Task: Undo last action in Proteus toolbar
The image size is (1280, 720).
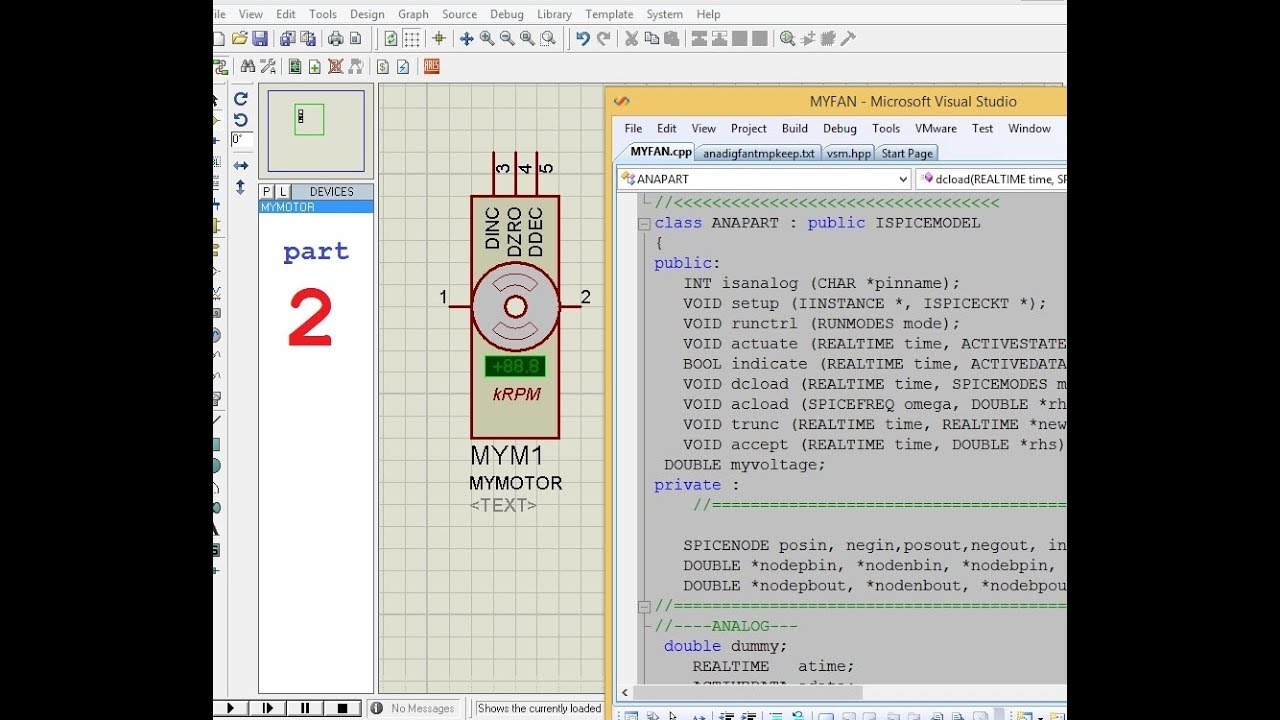Action: pos(583,39)
